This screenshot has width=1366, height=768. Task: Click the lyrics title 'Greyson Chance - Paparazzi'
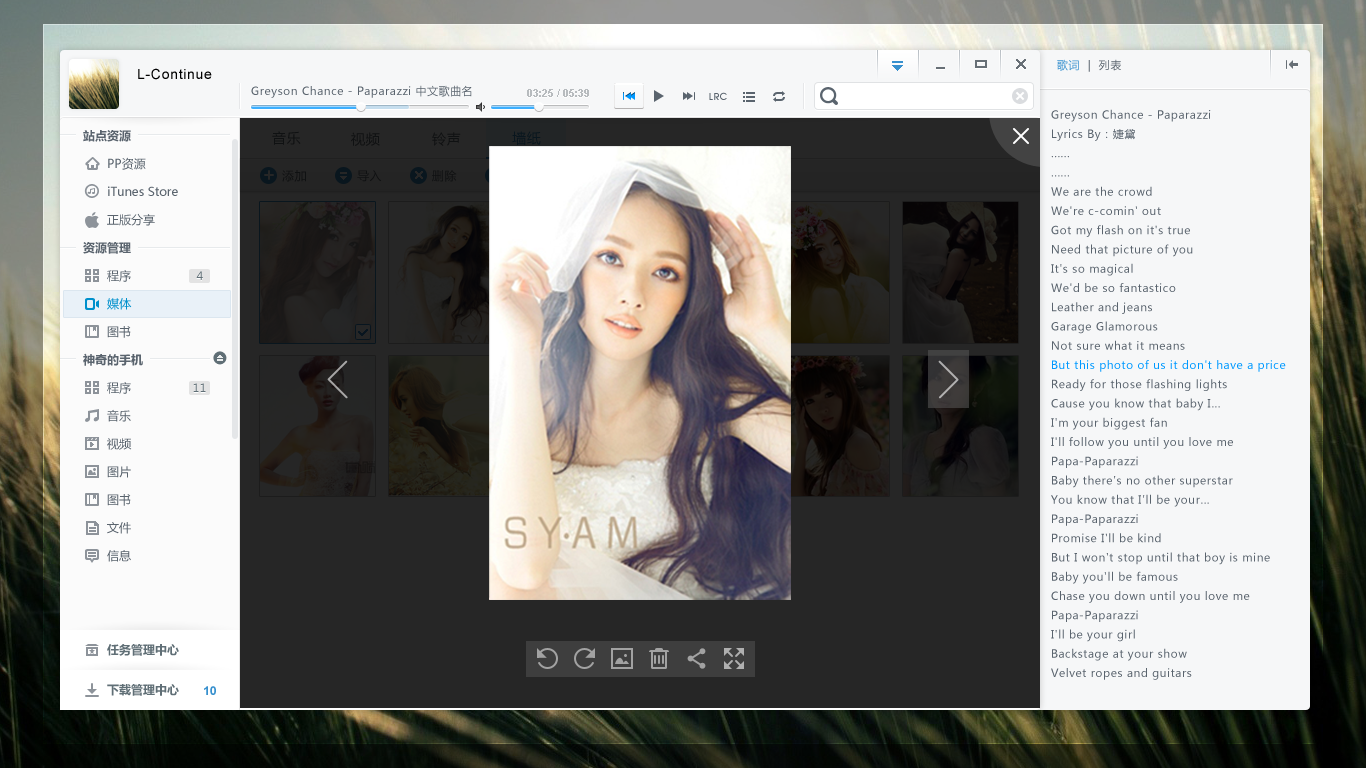tap(1131, 115)
